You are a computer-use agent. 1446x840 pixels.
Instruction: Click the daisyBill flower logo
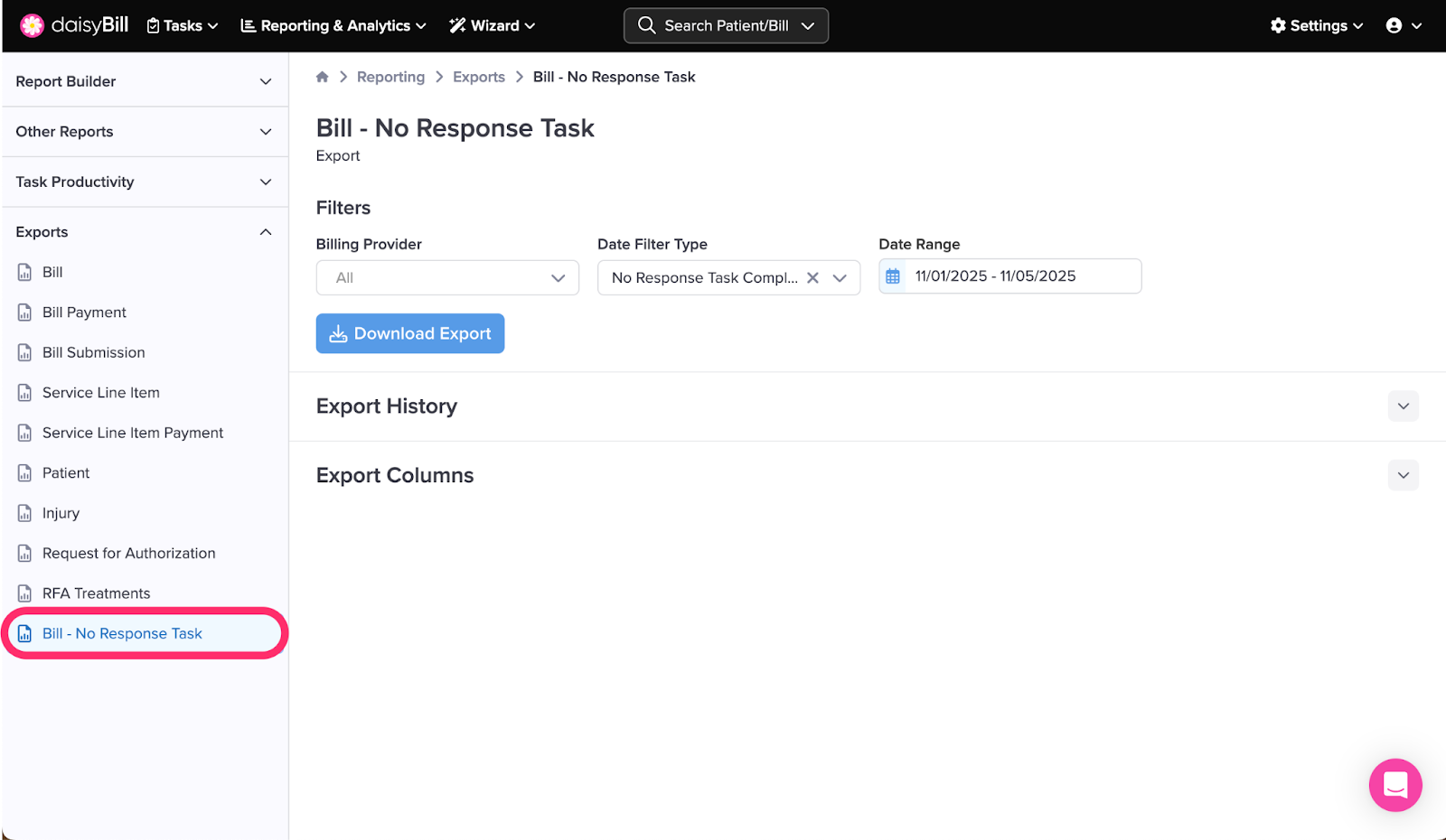32,25
